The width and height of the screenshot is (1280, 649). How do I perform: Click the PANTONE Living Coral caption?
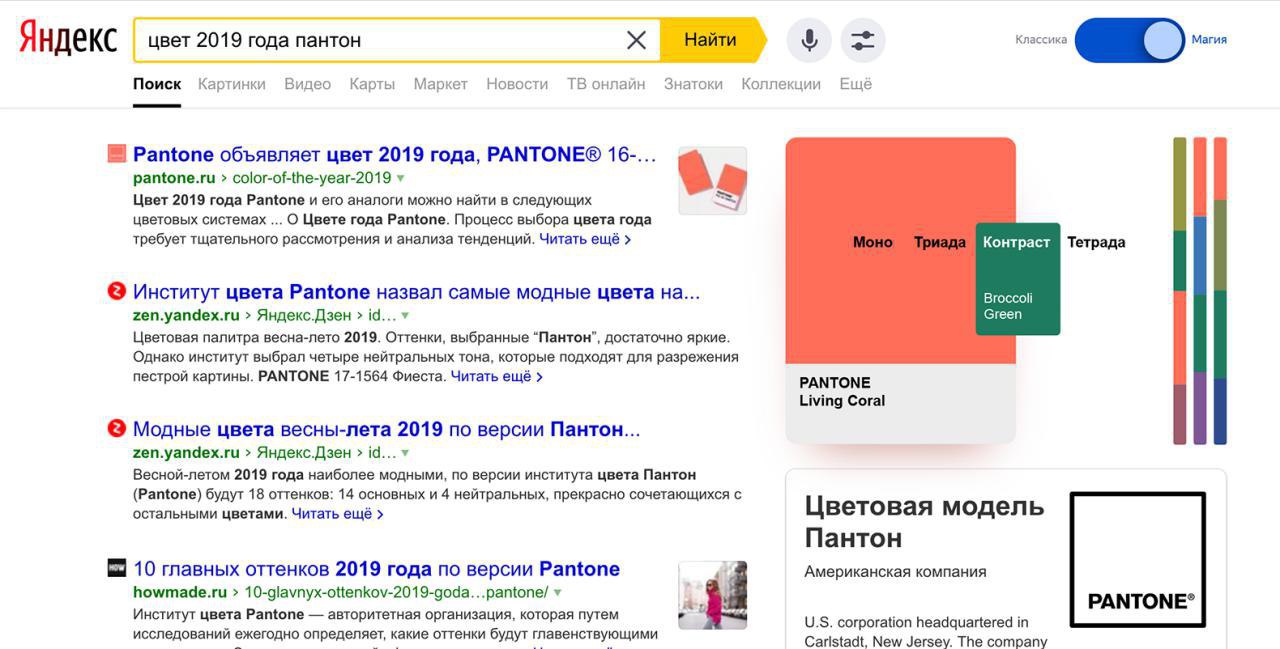(842, 392)
